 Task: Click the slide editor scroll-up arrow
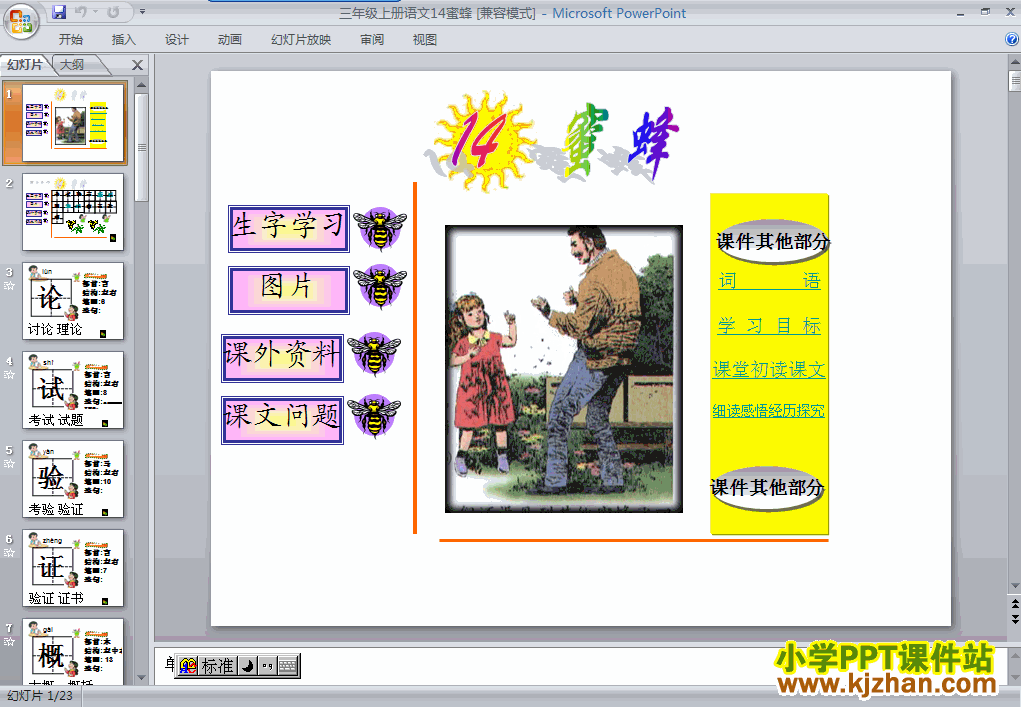pyautogui.click(x=1014, y=62)
